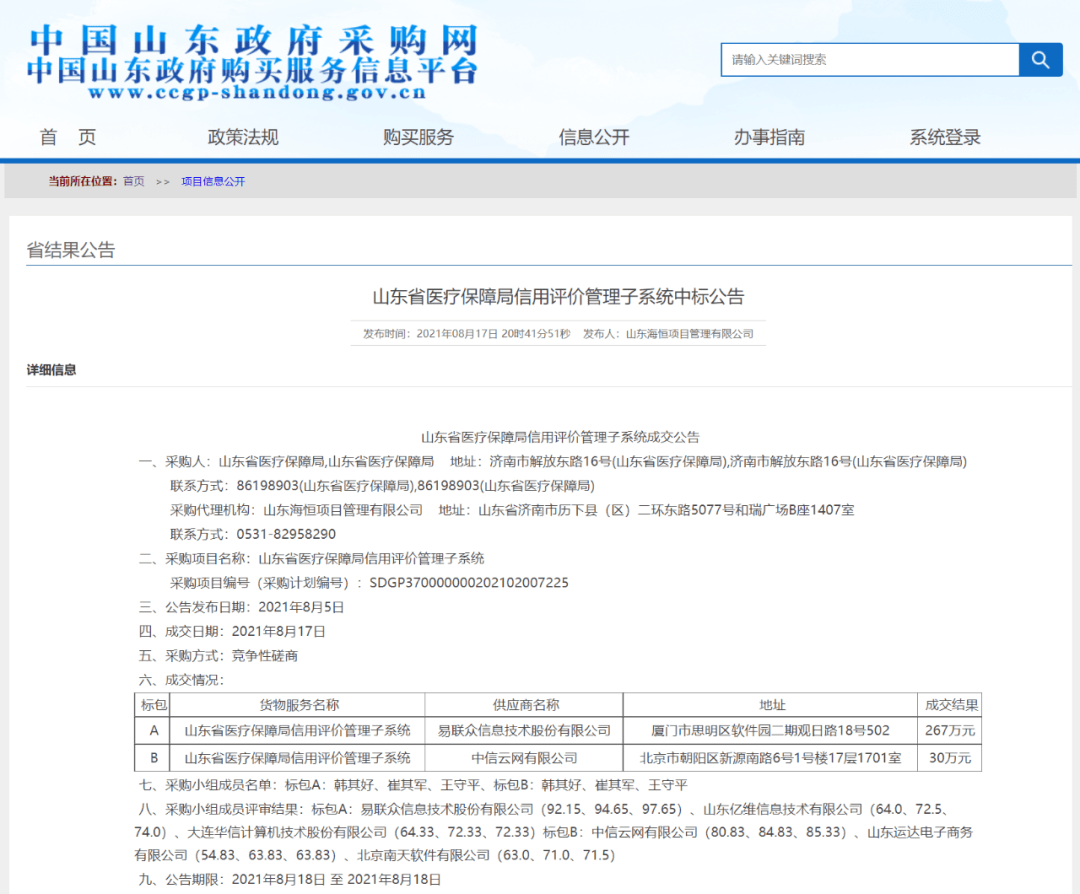Select the 详细信息 heading
The image size is (1080, 894).
point(52,370)
